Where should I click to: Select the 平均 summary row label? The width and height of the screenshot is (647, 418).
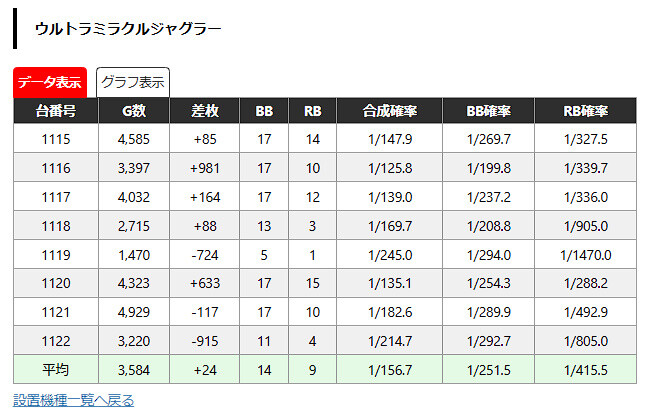(56, 369)
